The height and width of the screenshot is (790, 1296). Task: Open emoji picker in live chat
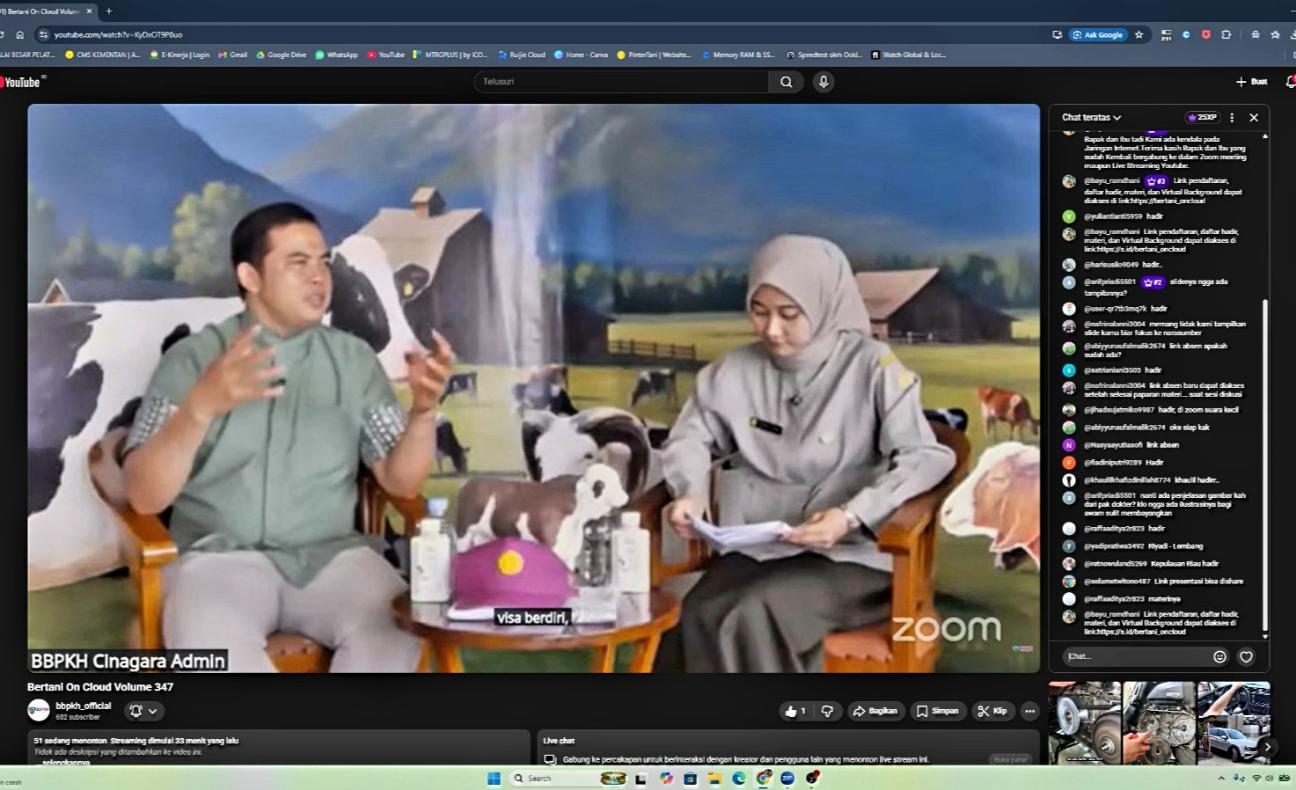[x=1219, y=657]
